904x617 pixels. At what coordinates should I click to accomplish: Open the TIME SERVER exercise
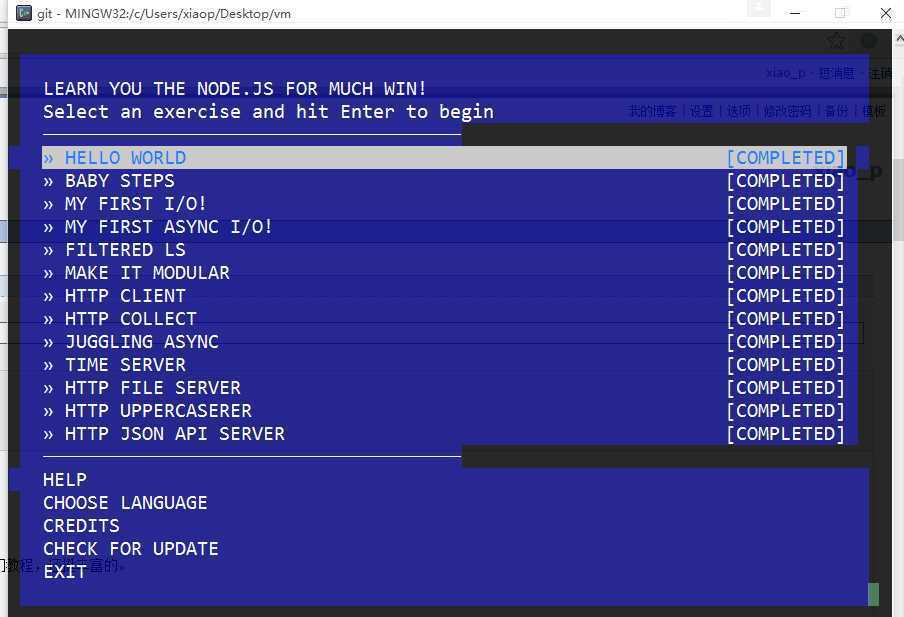444,365
